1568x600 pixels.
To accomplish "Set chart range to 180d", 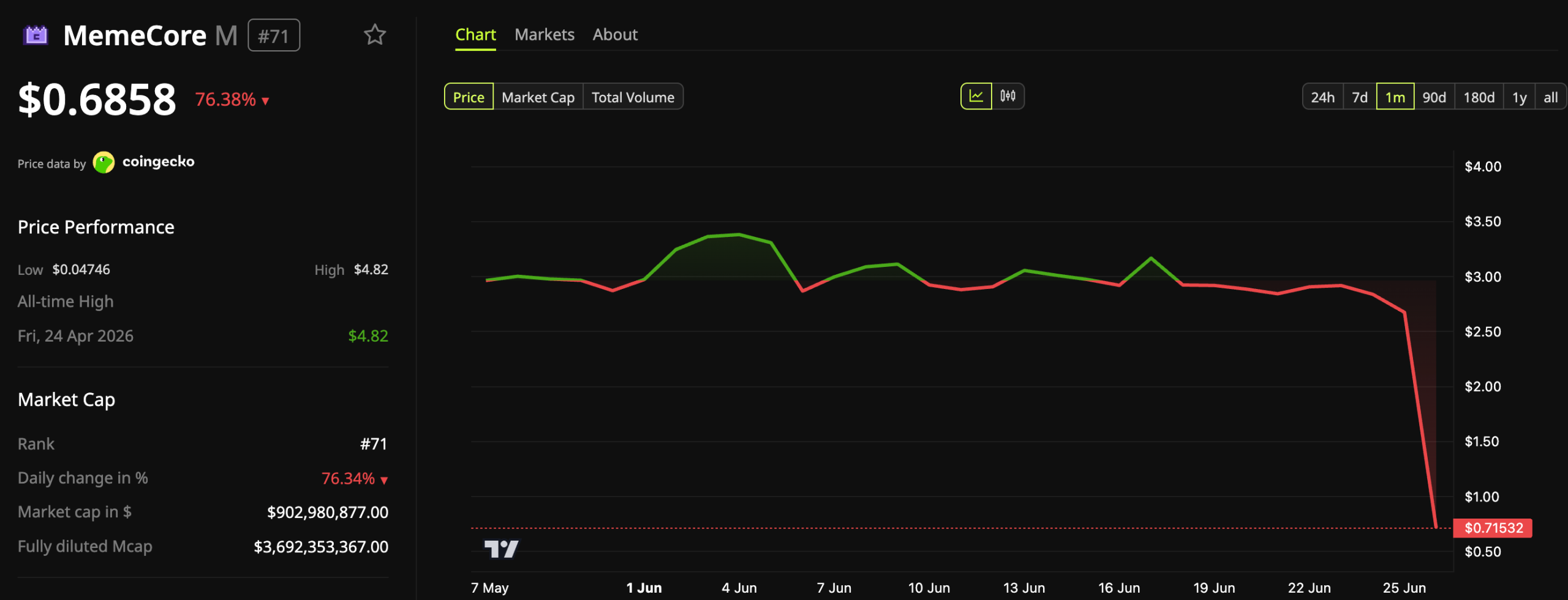I will 1479,97.
